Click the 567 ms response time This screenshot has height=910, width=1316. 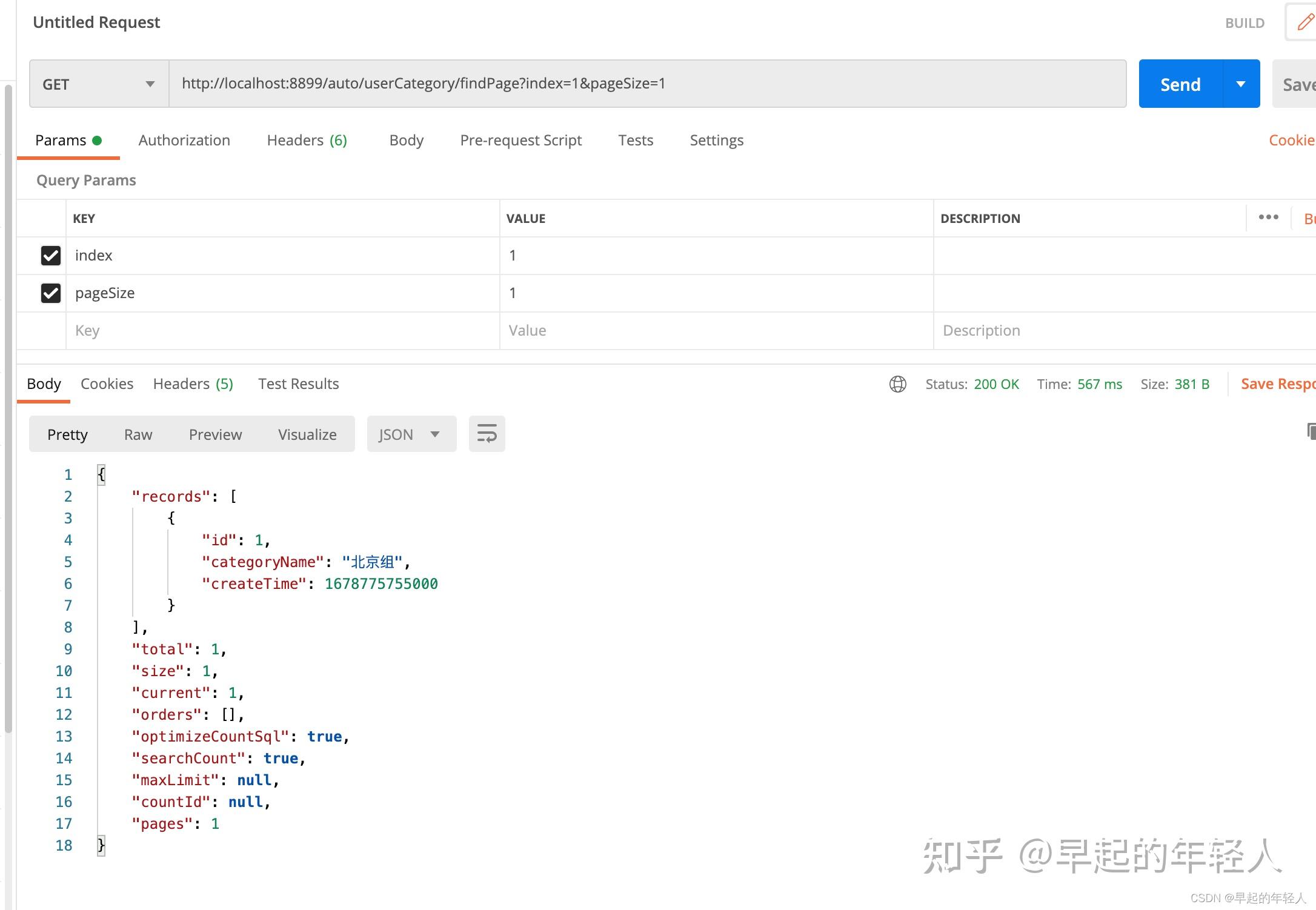pyautogui.click(x=1100, y=384)
